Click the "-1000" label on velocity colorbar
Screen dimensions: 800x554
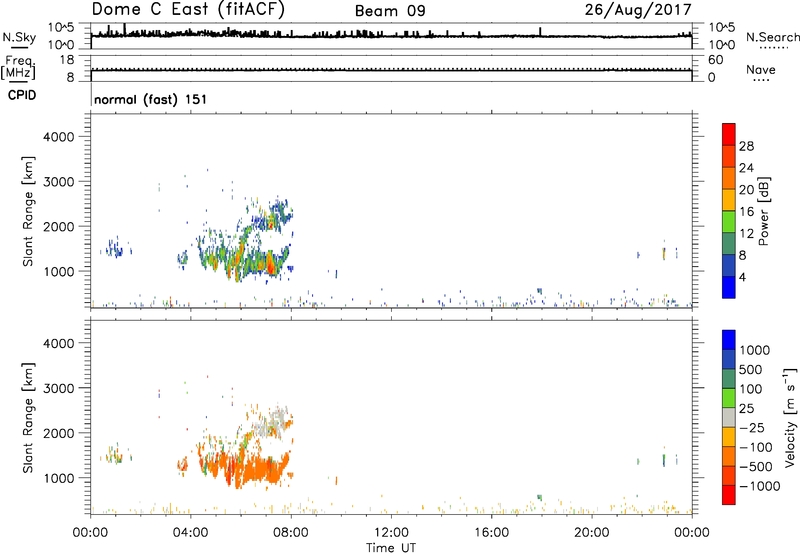[x=759, y=486]
